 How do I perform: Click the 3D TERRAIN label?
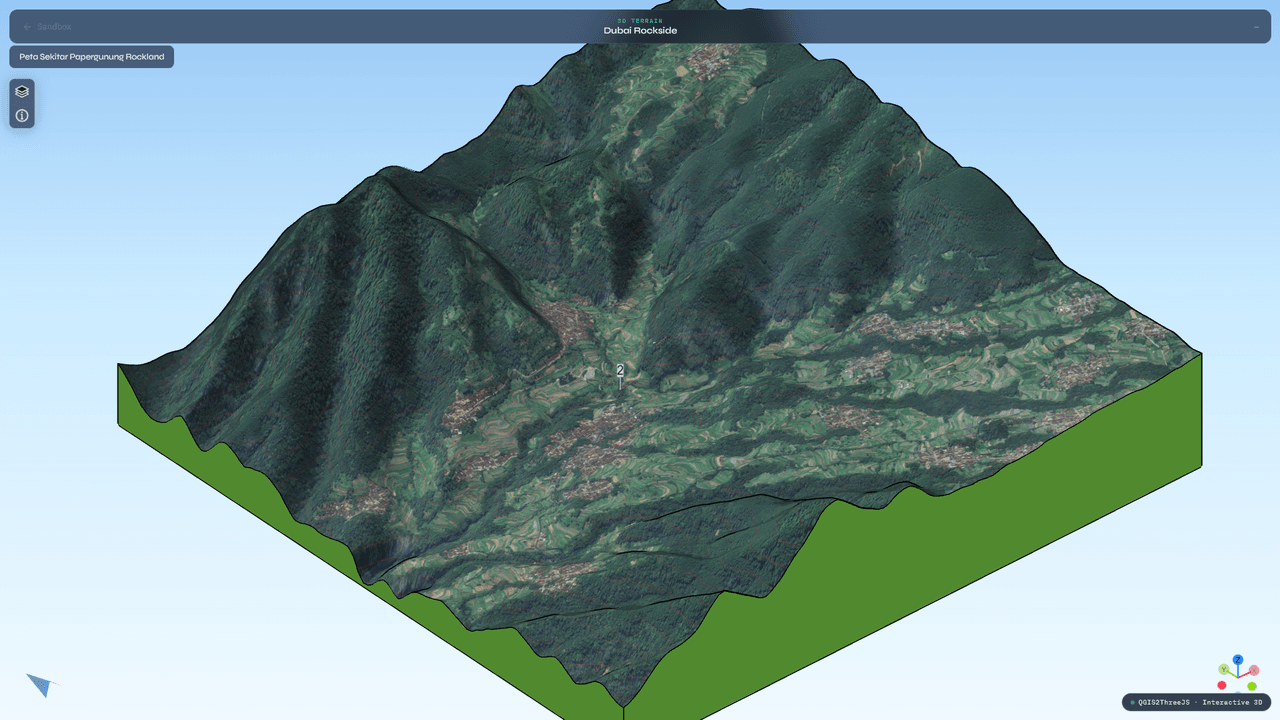(640, 20)
